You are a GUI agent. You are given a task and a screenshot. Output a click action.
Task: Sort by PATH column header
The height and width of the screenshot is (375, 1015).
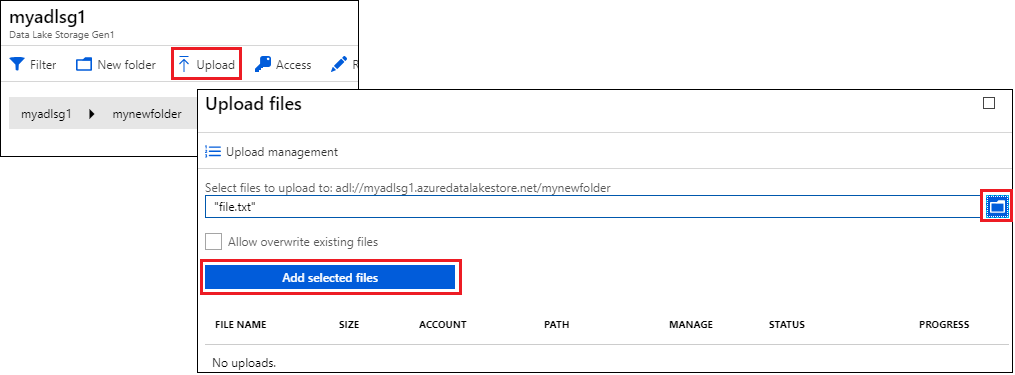click(556, 324)
